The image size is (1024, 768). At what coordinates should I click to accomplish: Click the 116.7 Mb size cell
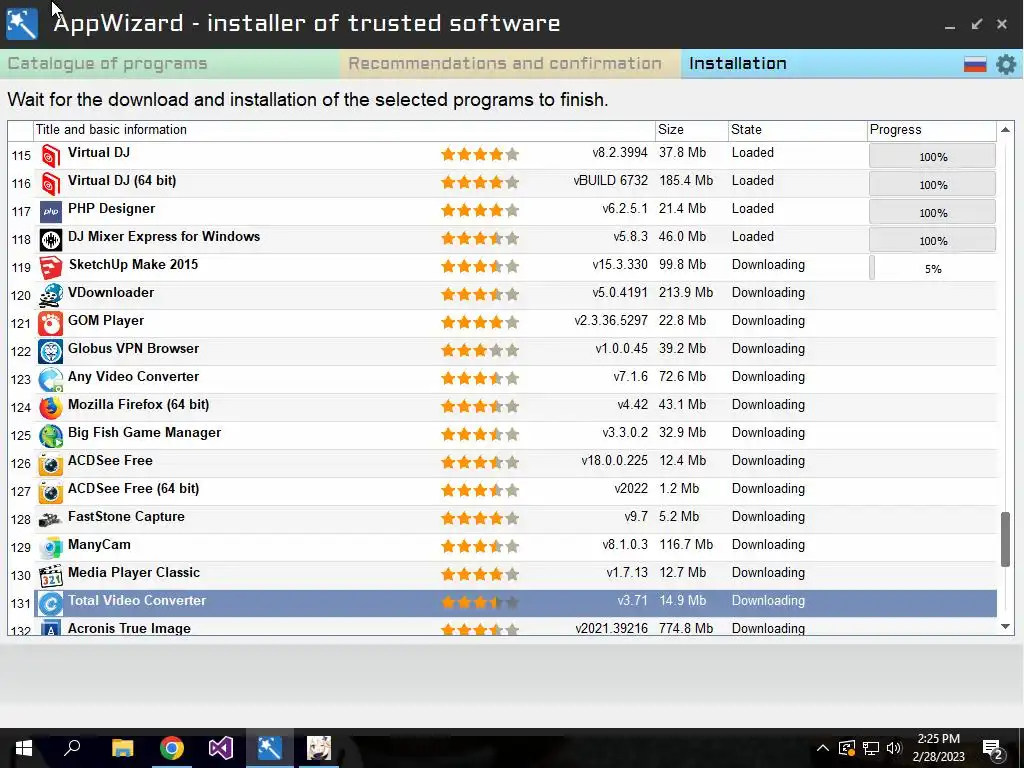click(x=686, y=545)
